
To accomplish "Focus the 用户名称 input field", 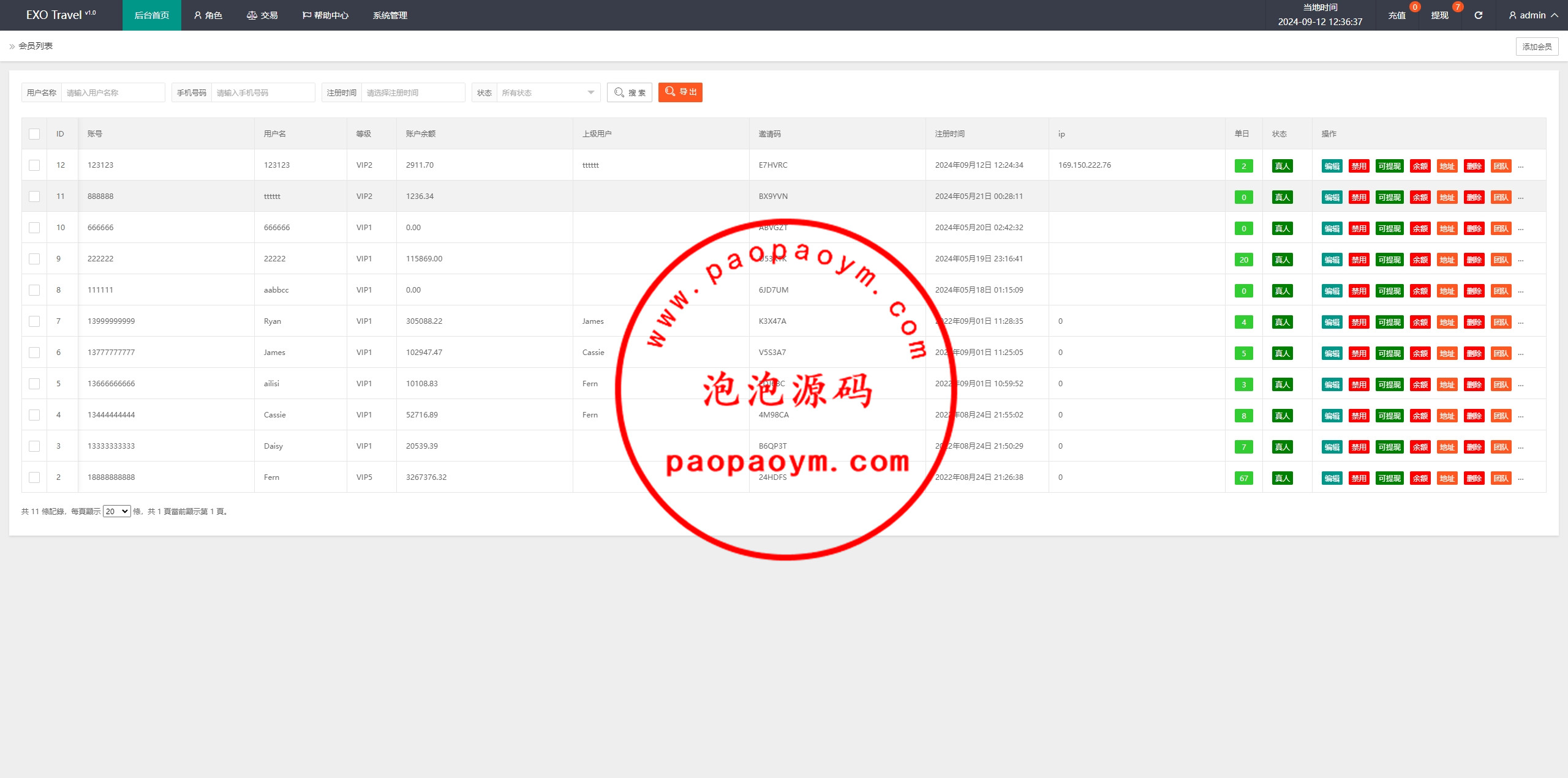I will (x=113, y=92).
